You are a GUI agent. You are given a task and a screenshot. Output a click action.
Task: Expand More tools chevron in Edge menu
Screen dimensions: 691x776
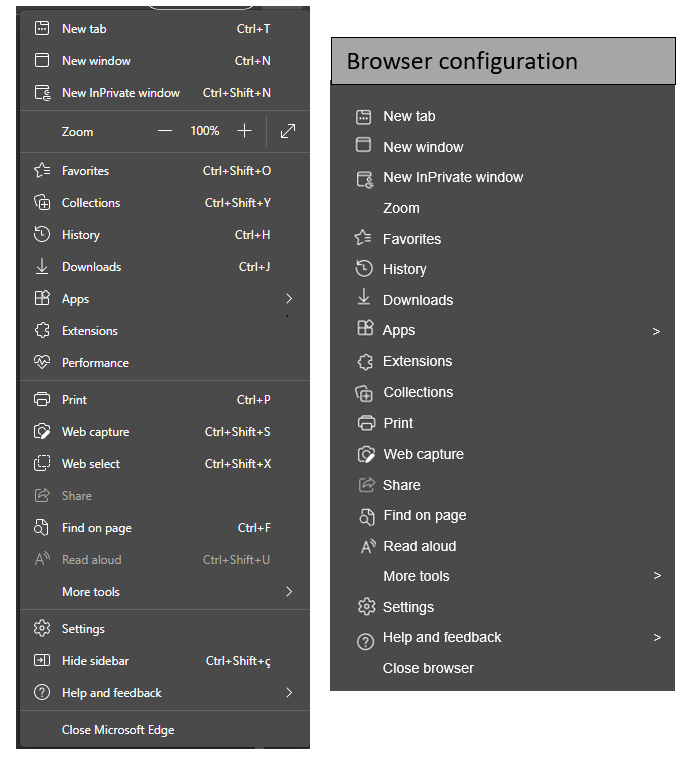[289, 591]
